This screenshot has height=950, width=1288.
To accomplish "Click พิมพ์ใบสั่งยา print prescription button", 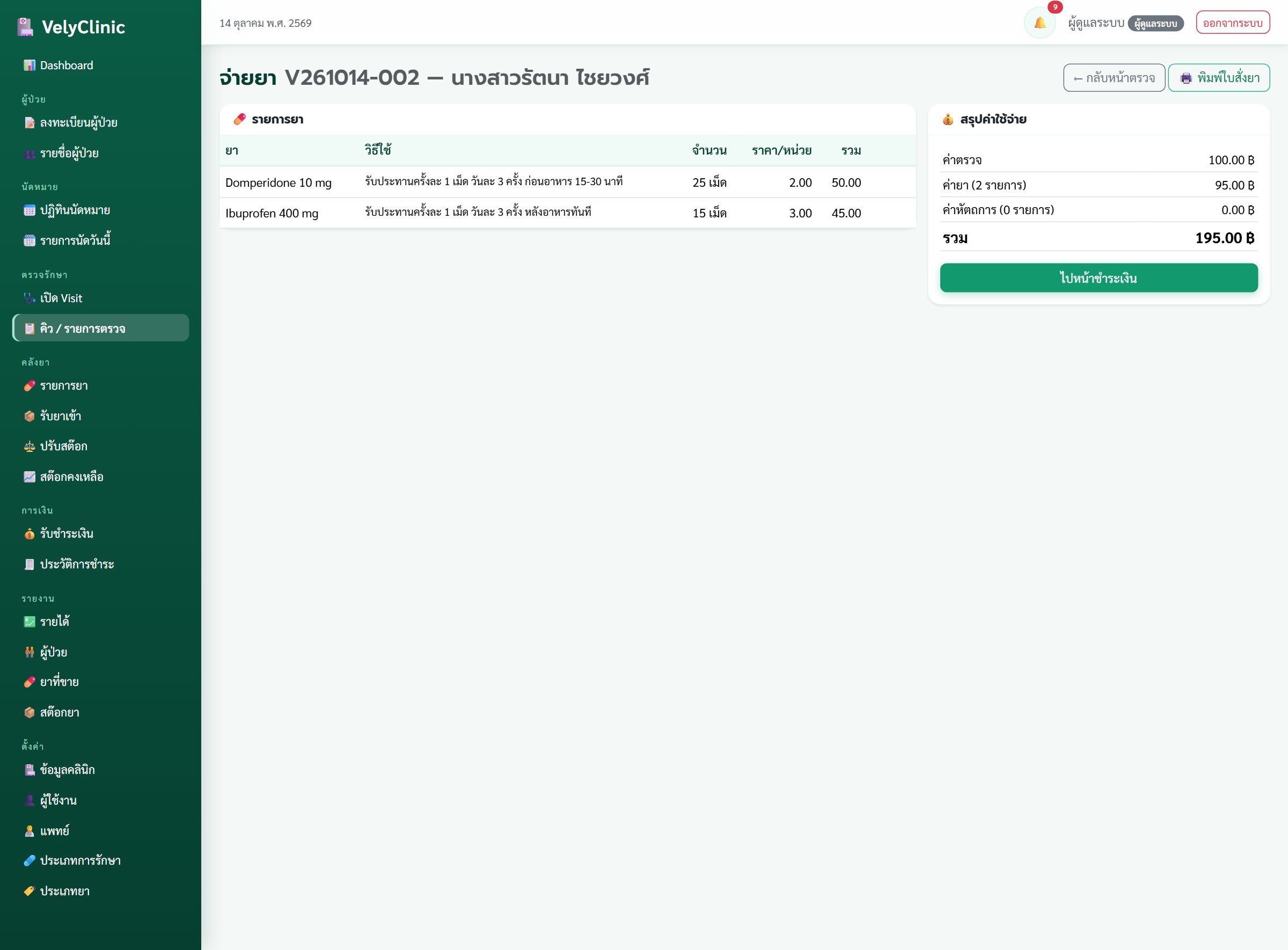I will click(x=1219, y=78).
